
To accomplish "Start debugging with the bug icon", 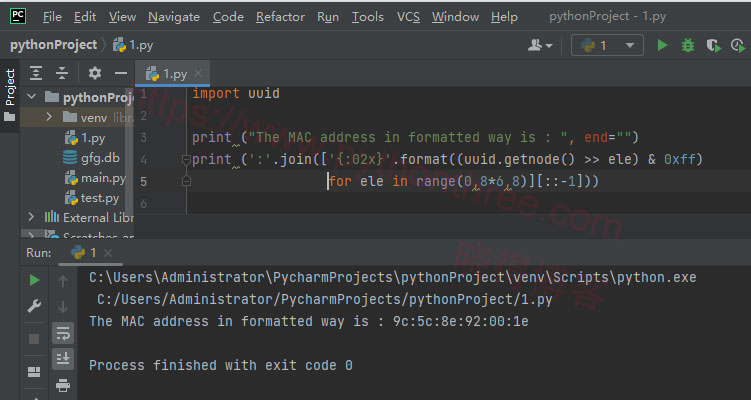I will click(x=688, y=45).
